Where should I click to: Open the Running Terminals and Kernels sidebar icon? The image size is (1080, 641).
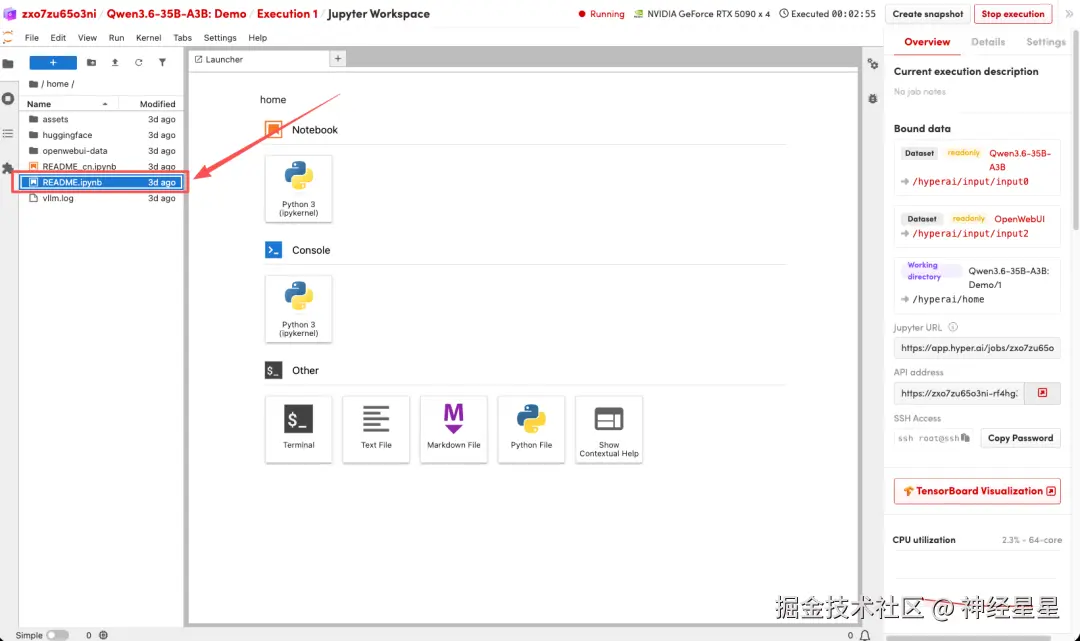[x=8, y=98]
